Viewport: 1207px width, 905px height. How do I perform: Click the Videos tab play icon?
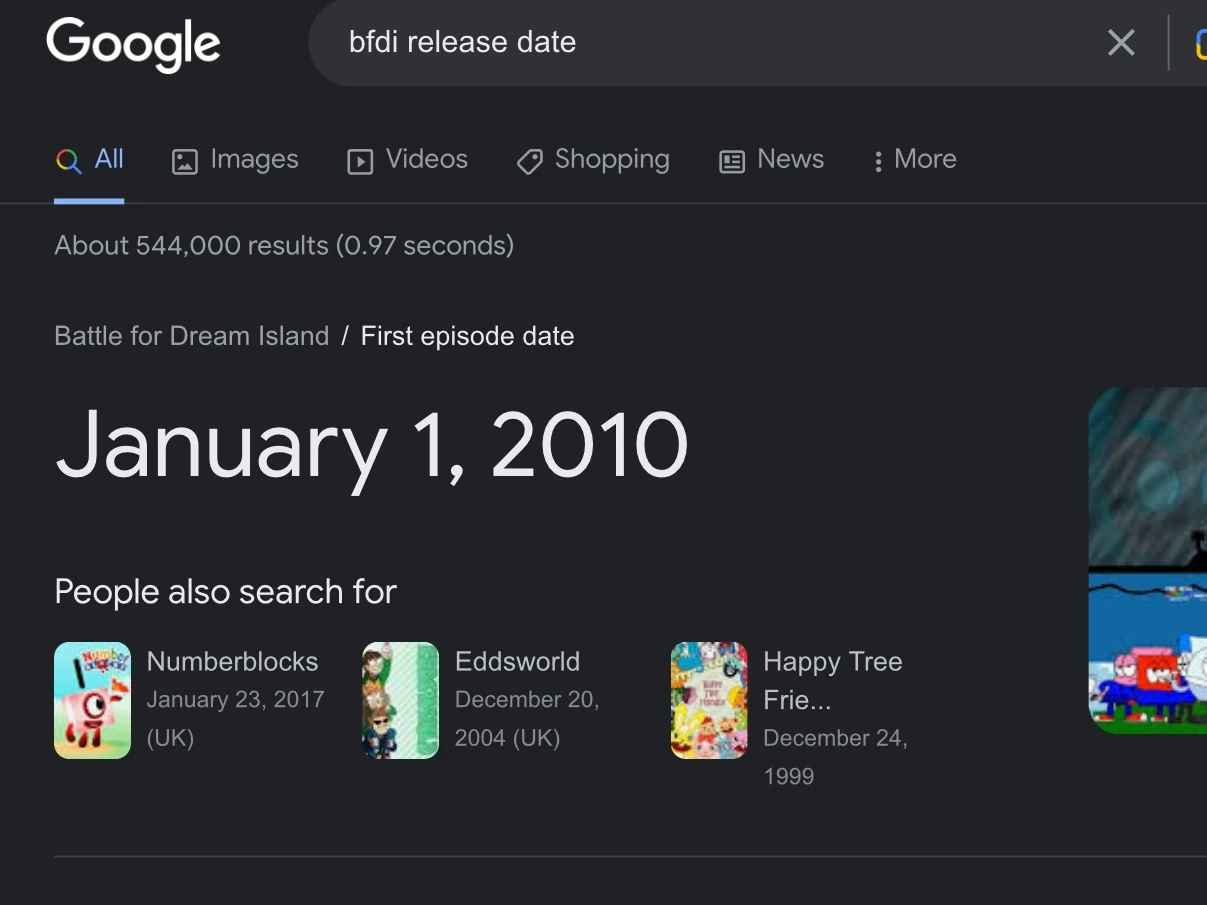[360, 161]
